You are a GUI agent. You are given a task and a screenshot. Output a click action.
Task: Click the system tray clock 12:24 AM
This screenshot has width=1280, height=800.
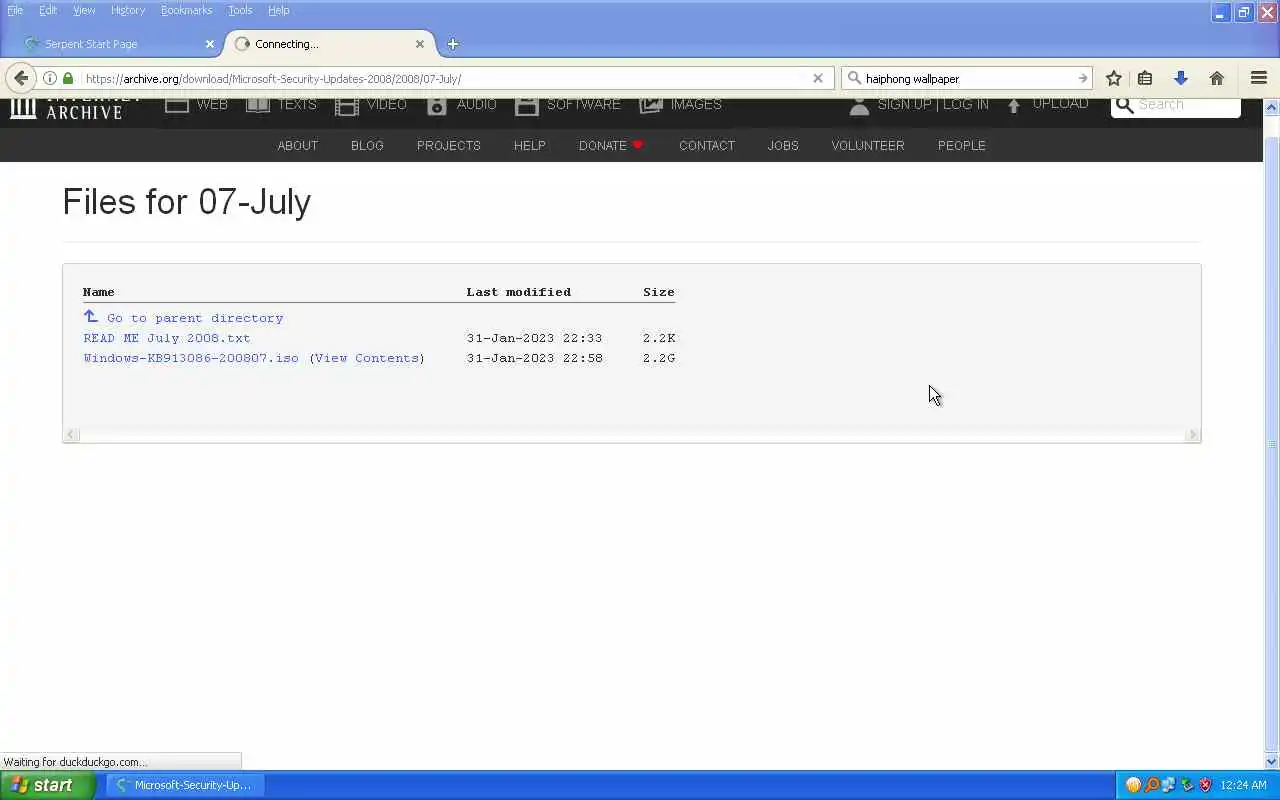(1244, 785)
